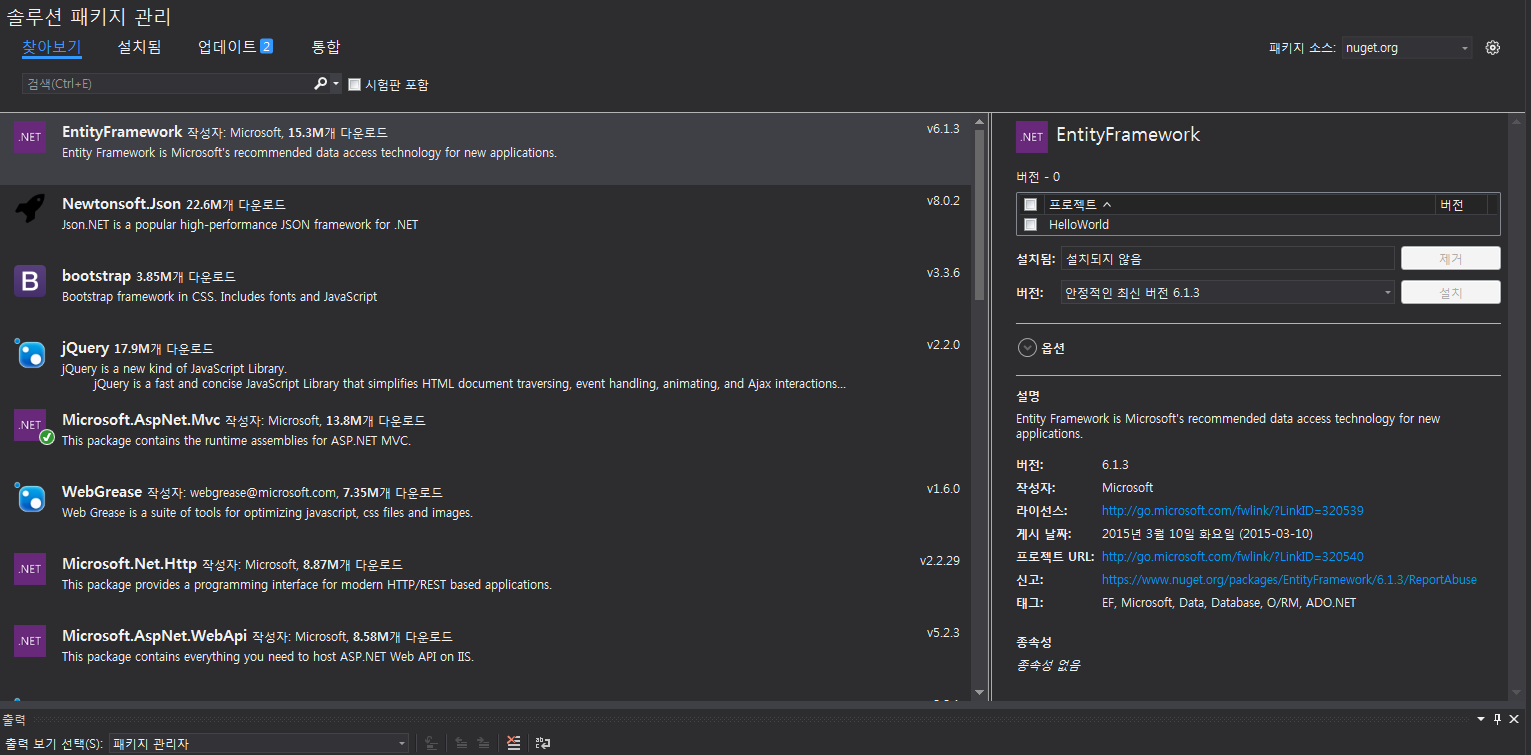Click the EntityFramework .NET package icon
The image size is (1531, 755).
[x=29, y=137]
